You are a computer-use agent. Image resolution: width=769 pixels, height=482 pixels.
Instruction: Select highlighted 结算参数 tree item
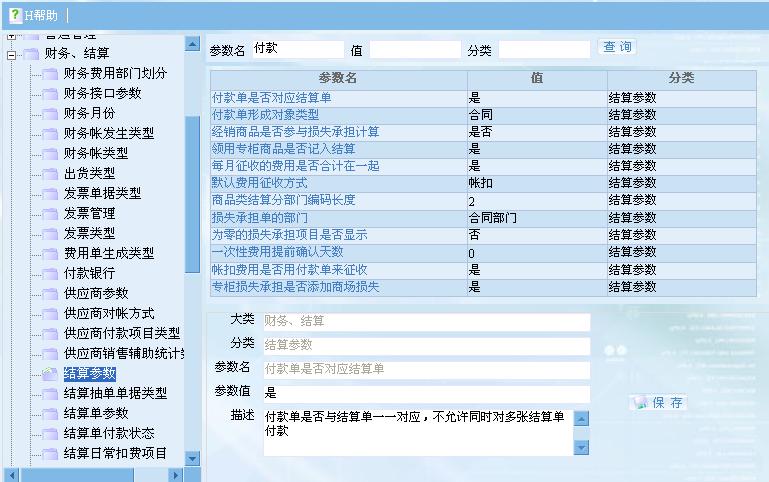tap(90, 374)
